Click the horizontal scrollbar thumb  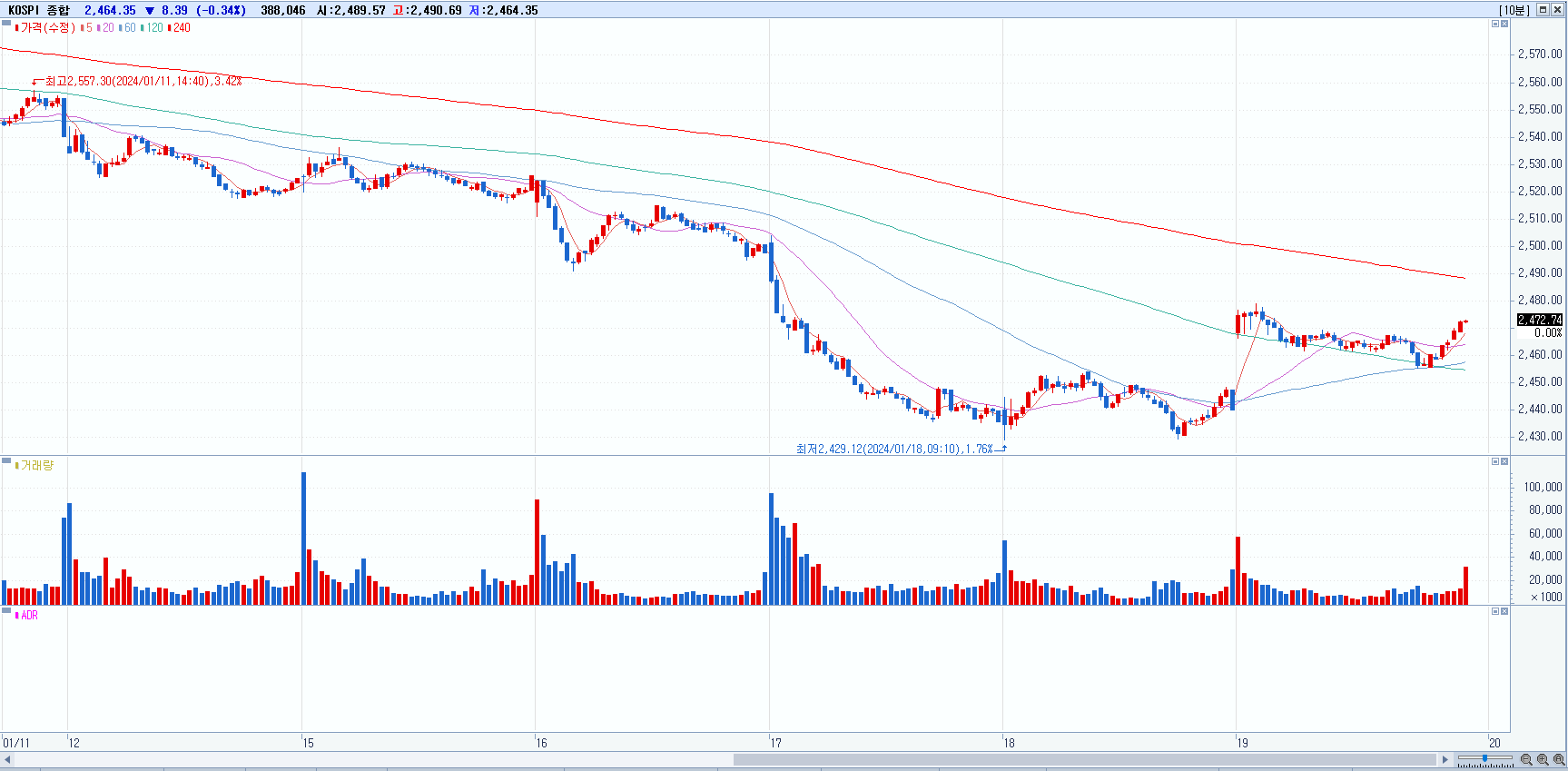[1086, 759]
